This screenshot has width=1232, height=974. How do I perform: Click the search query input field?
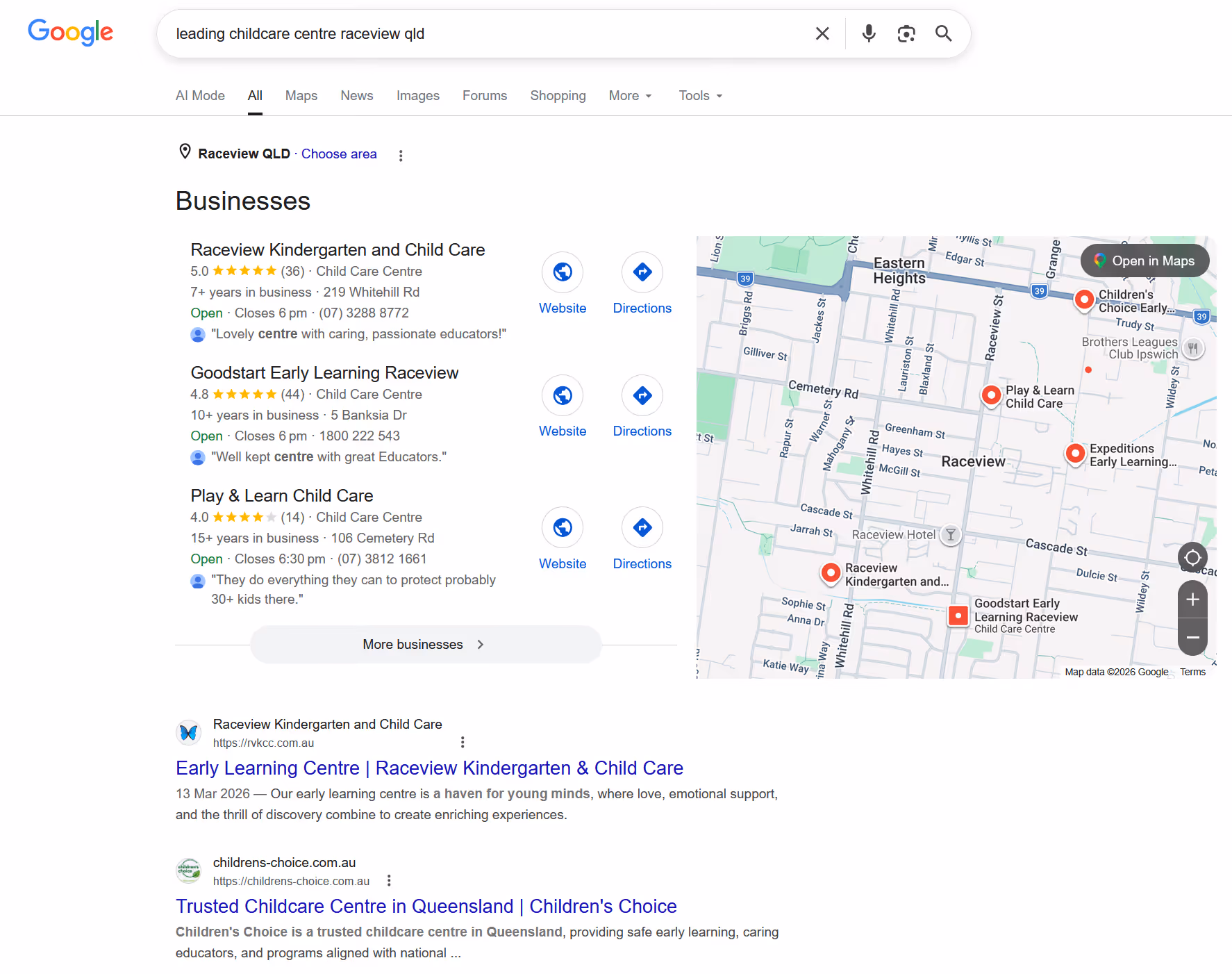(x=486, y=33)
